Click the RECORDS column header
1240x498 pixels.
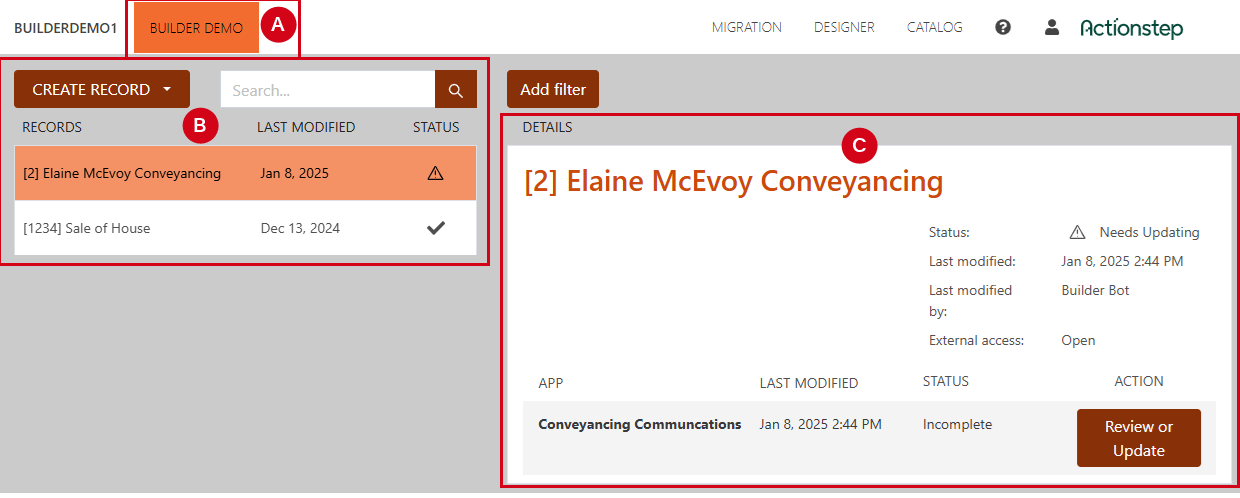52,127
